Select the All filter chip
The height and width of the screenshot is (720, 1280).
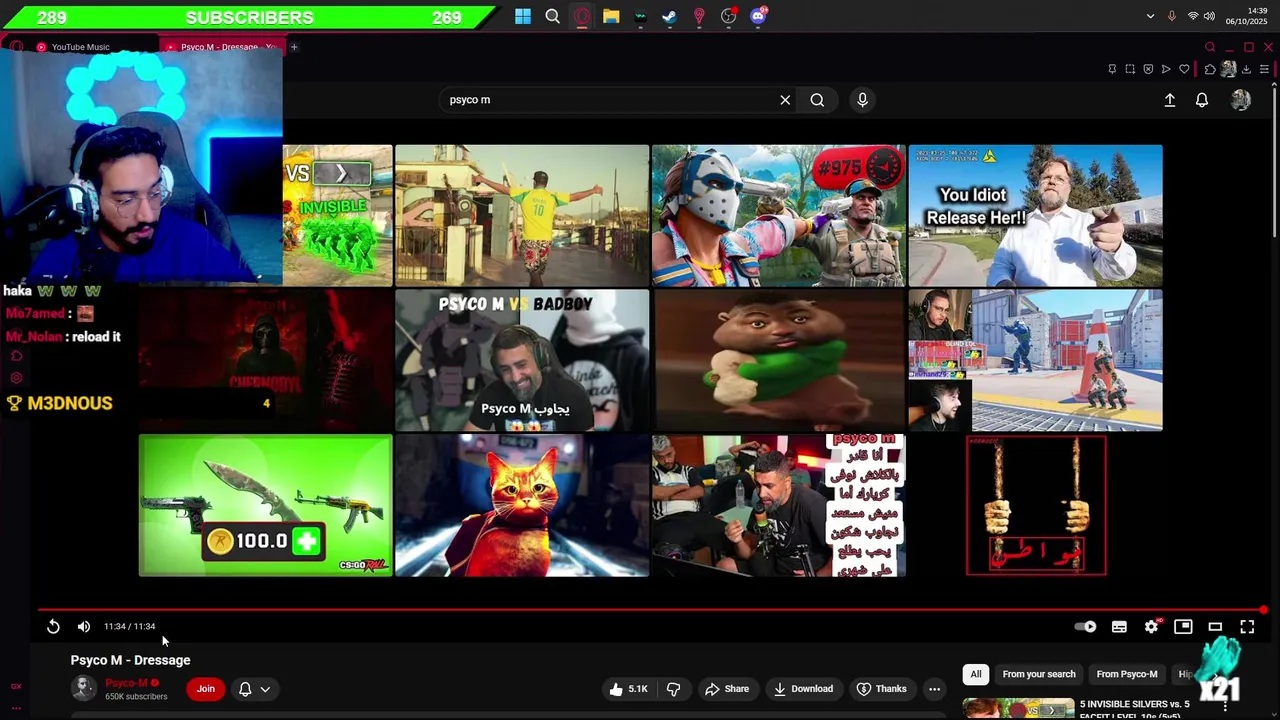point(976,674)
